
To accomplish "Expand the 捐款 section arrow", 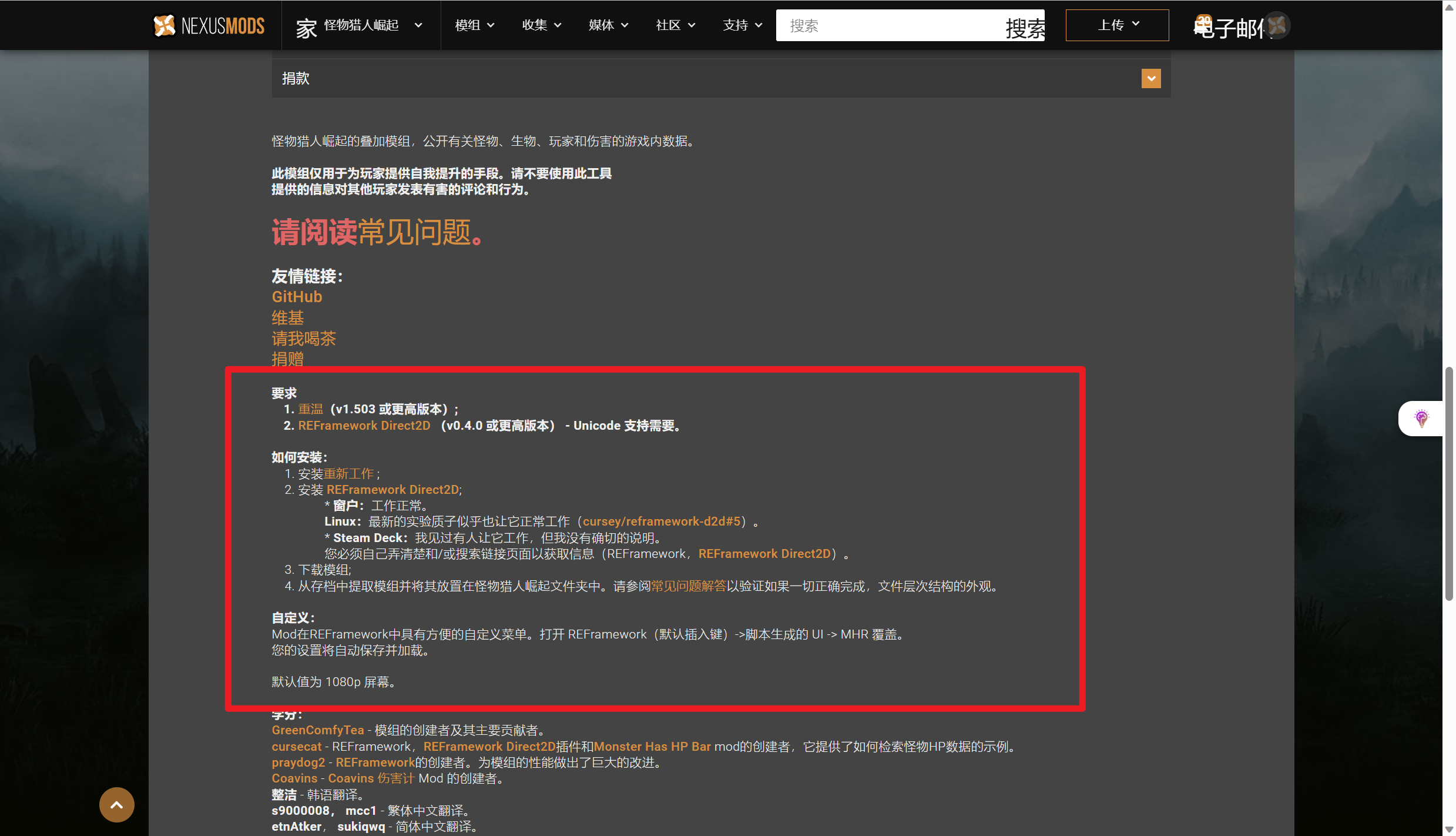I will click(1150, 78).
